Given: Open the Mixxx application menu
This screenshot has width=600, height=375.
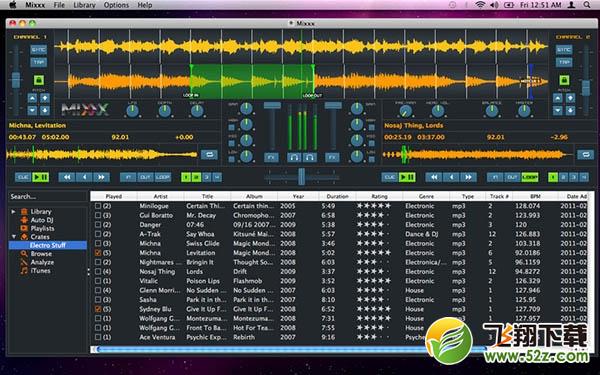Looking at the screenshot, I should 35,5.
